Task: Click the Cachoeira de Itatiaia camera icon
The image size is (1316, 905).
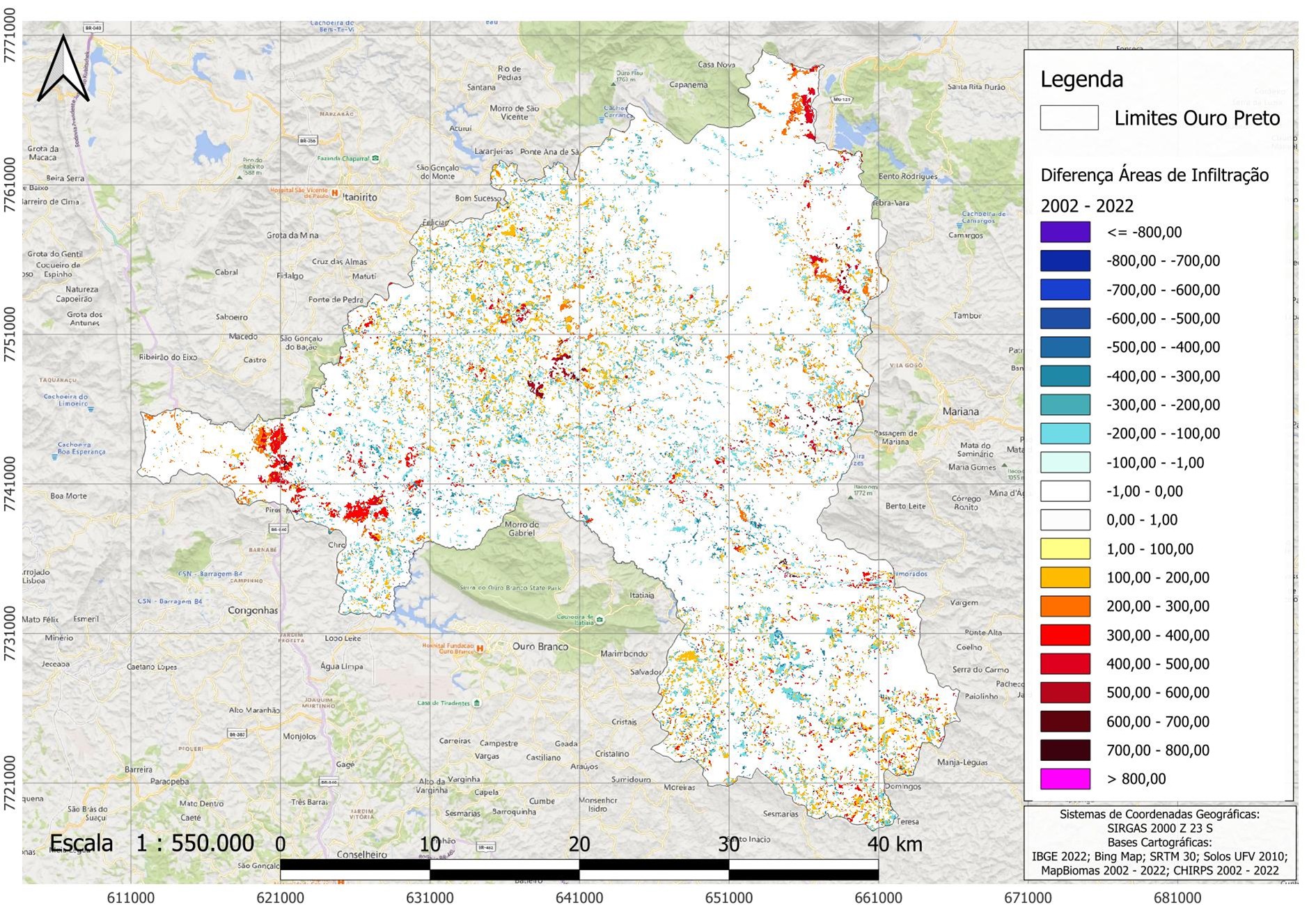Action: tap(600, 619)
